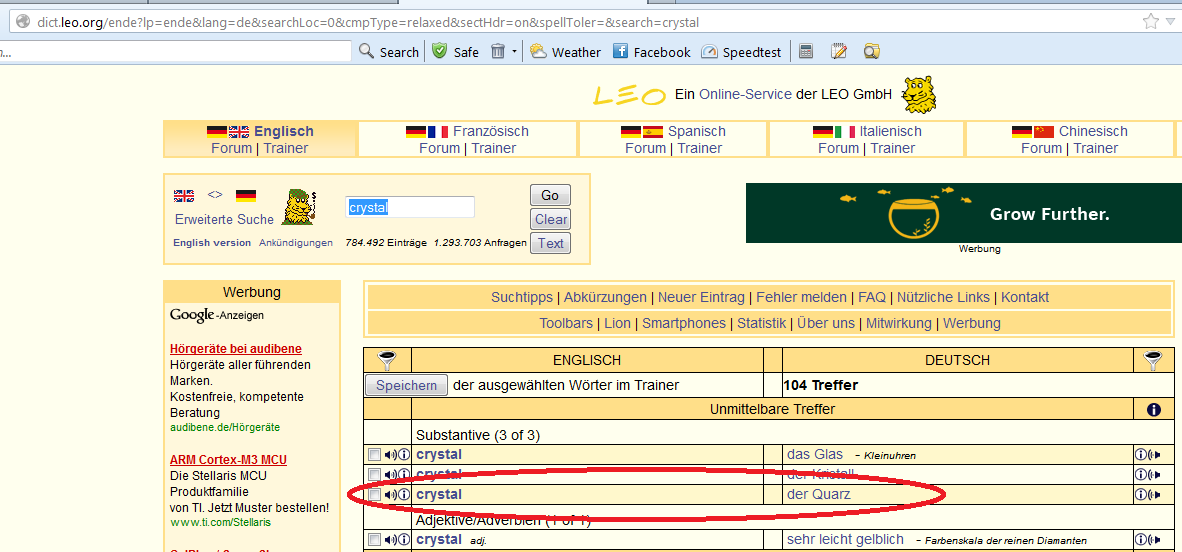Viewport: 1182px width, 552px height.
Task: Click the left filter funnel icon beside ENGLISCH
Action: (x=387, y=360)
